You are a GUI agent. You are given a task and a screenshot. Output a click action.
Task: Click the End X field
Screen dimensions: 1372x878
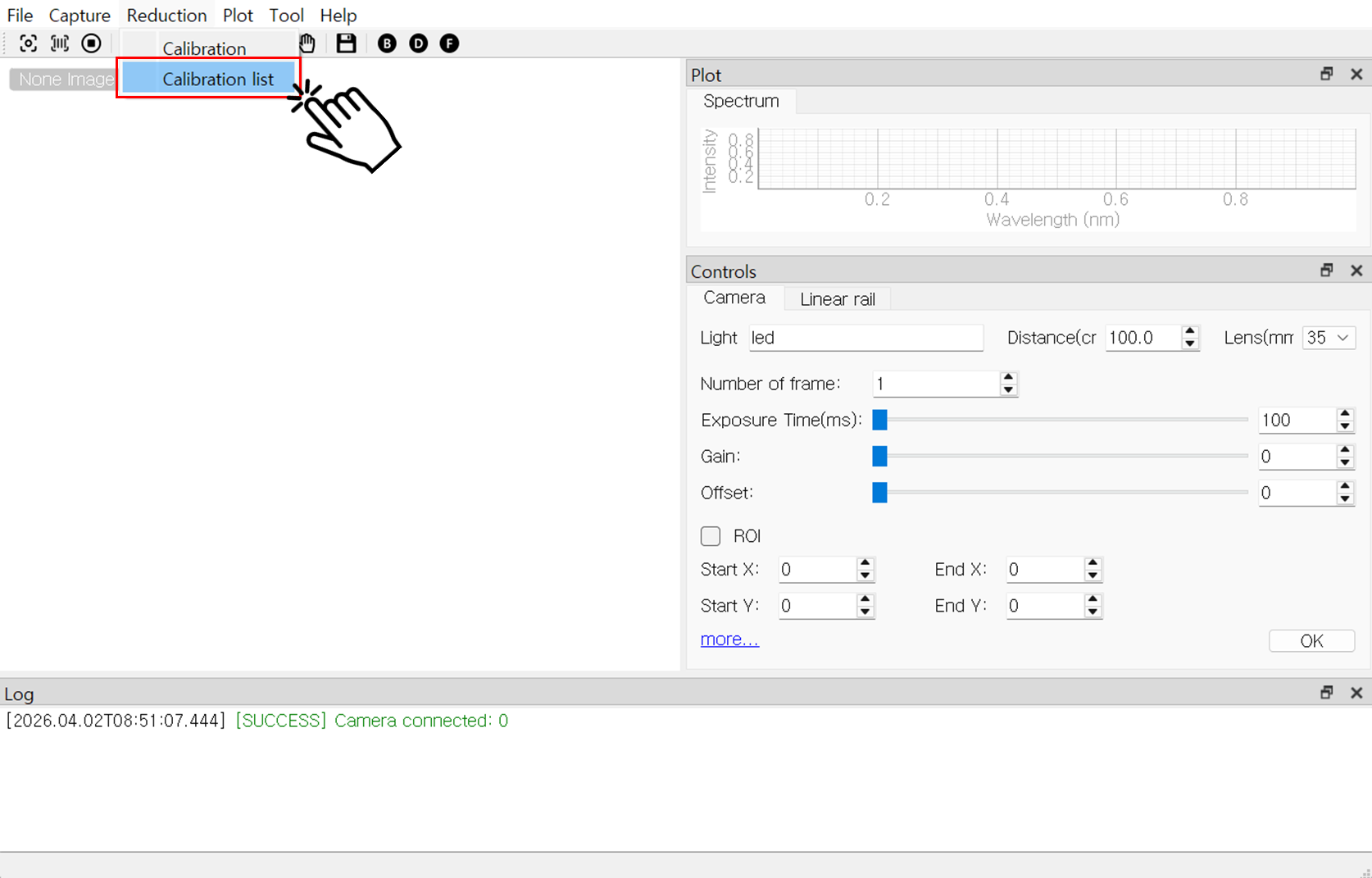click(x=1045, y=570)
